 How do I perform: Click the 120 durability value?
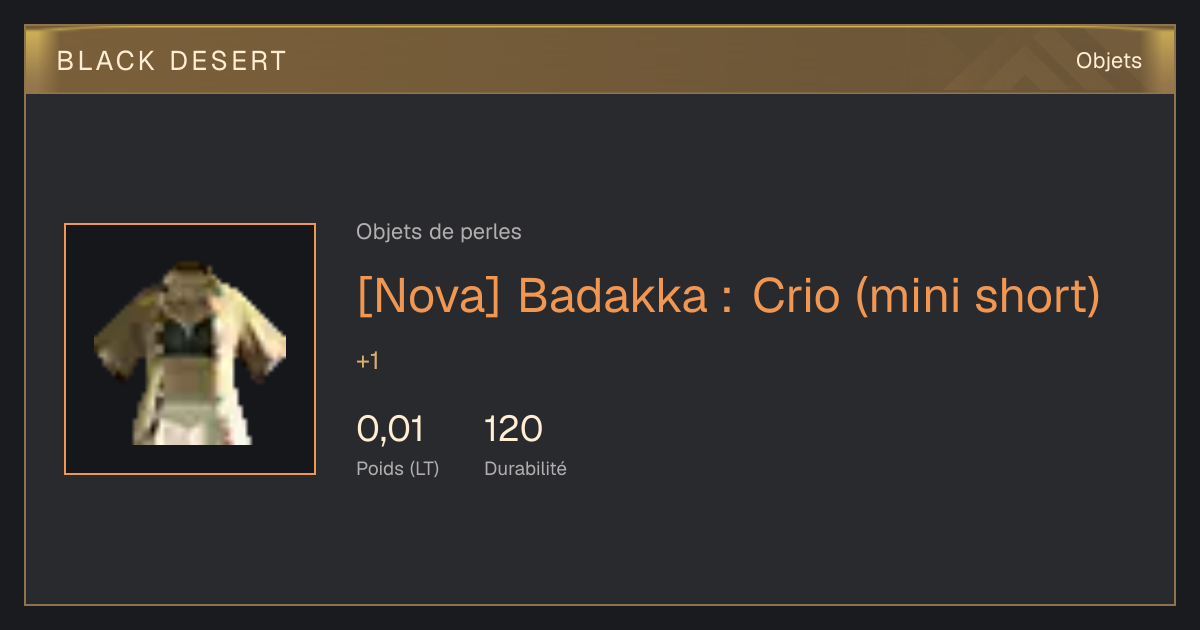513,429
